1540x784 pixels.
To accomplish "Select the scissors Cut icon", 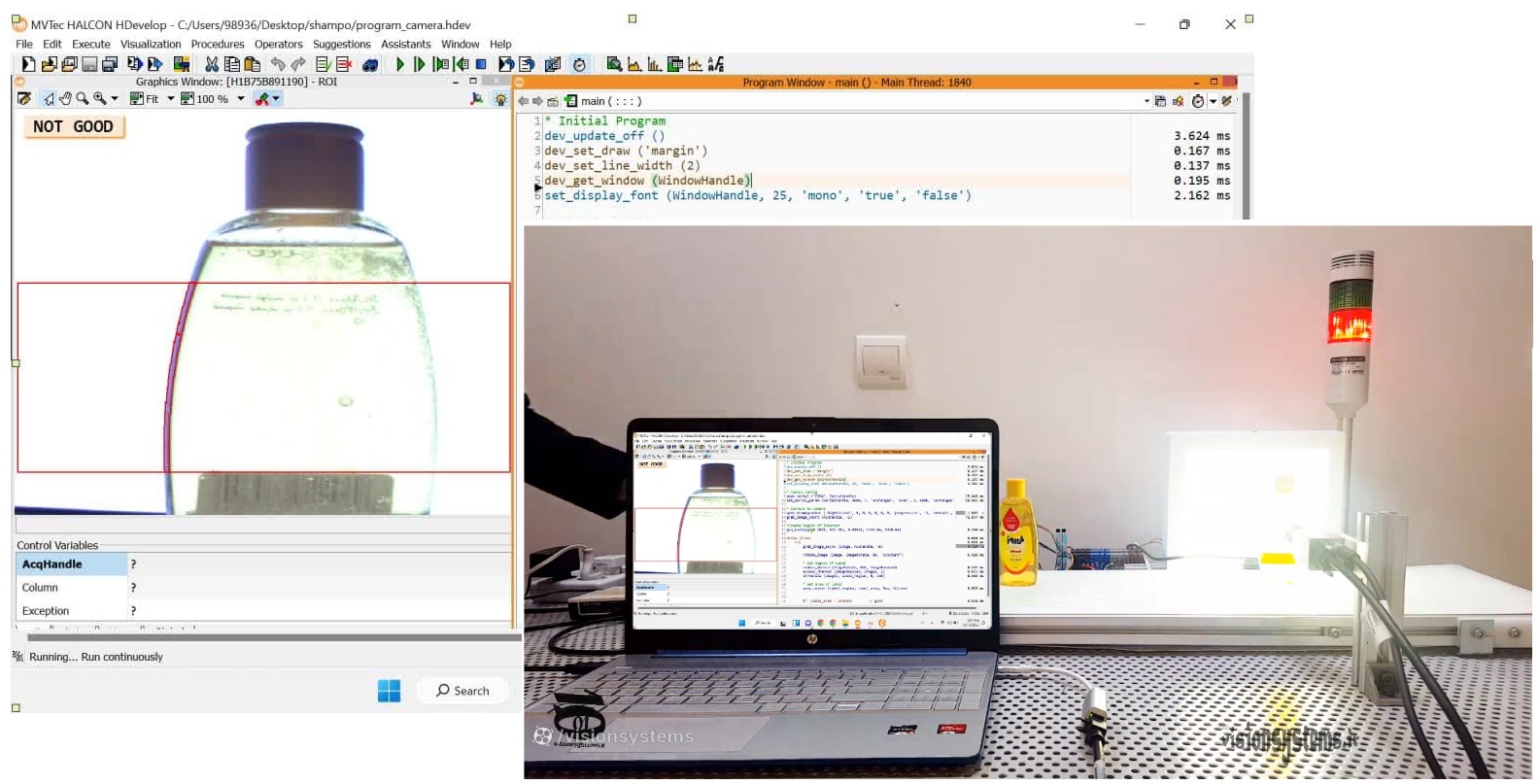I will pyautogui.click(x=212, y=64).
